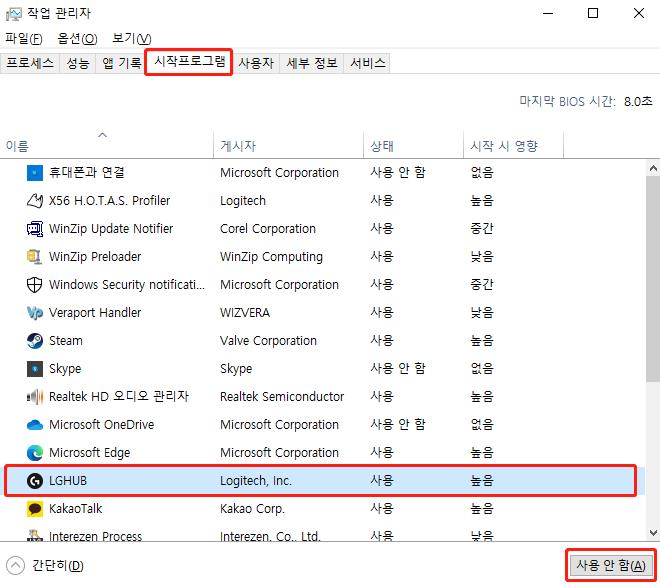Sort by the 시작 시 영향 column header
660x588 pixels.
tap(513, 146)
